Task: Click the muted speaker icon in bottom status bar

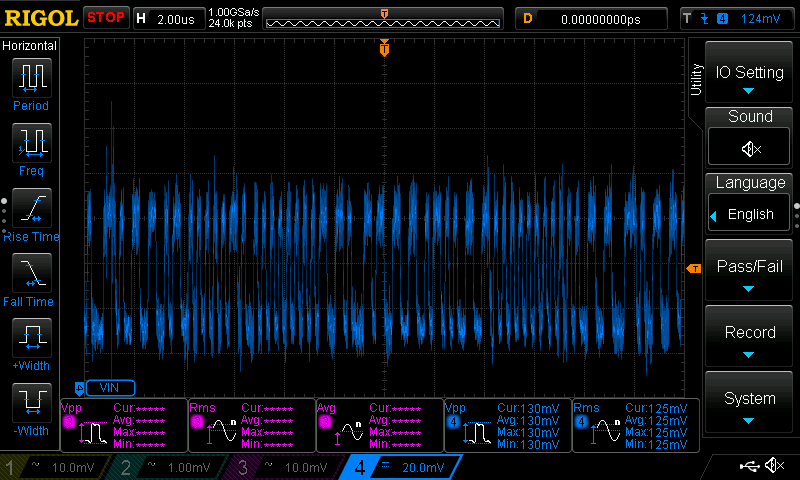Action: click(x=774, y=465)
